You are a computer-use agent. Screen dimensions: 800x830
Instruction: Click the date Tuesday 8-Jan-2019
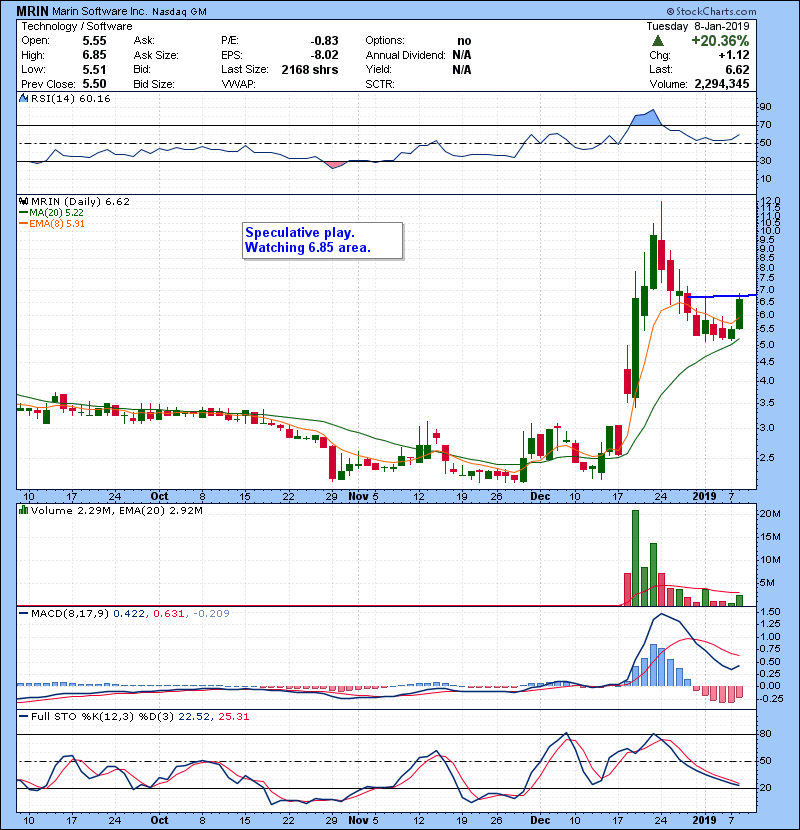pos(698,26)
